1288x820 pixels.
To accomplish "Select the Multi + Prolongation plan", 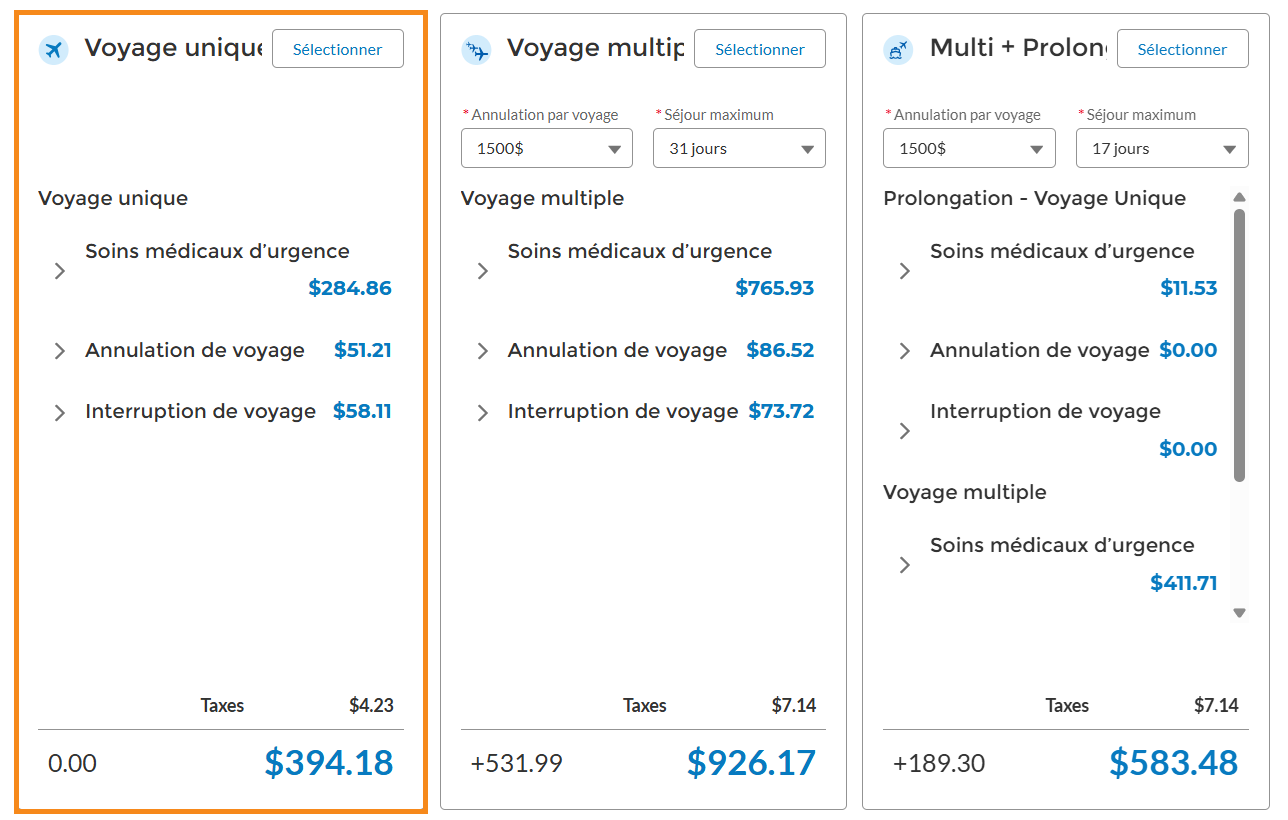I will [x=1183, y=49].
